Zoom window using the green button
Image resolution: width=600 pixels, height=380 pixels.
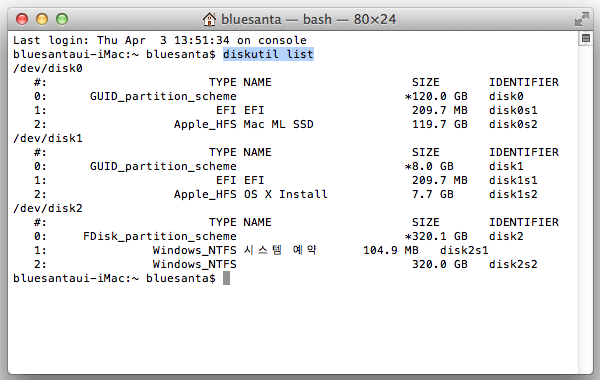[x=62, y=19]
